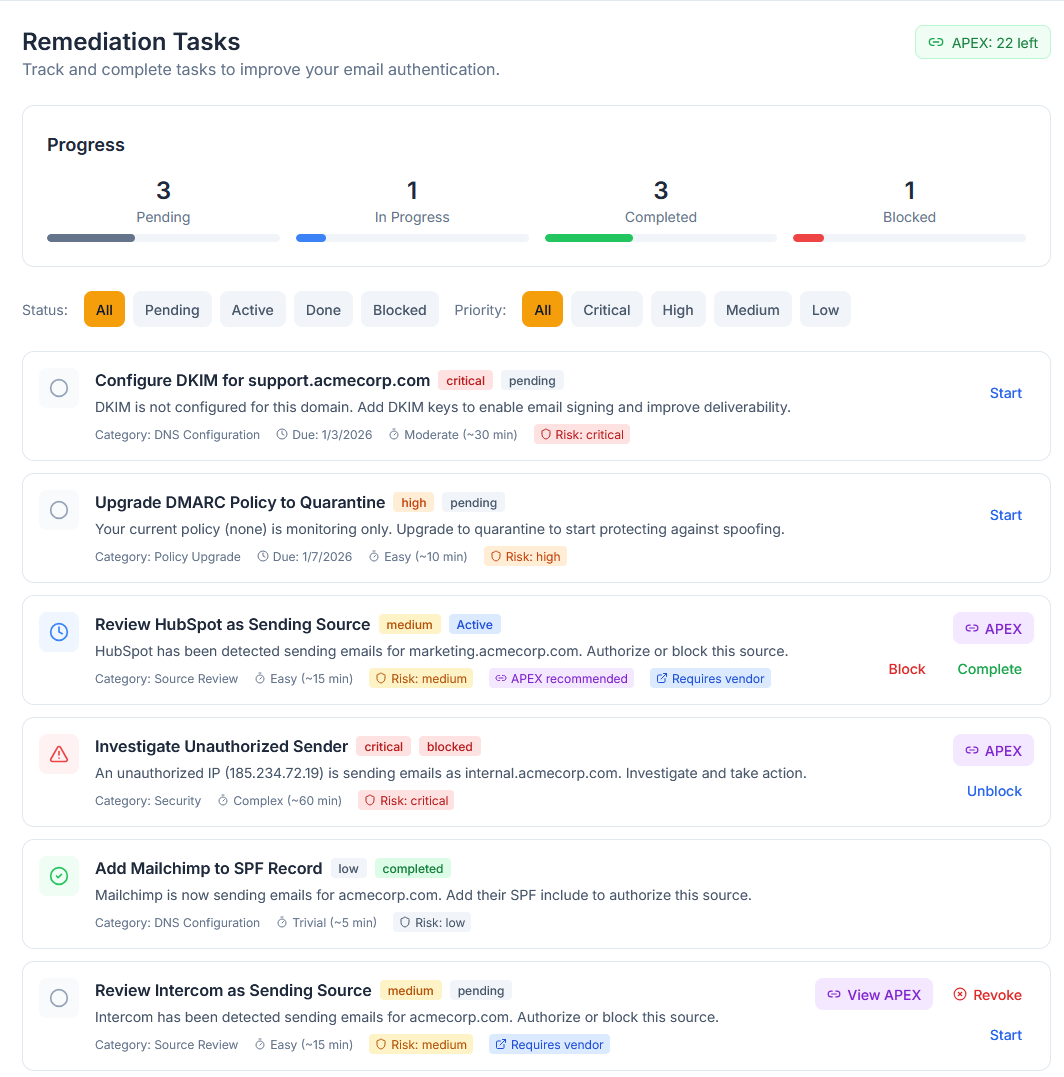Show only Blocked status tasks
Viewport: 1064px width, 1077px height.
tap(400, 310)
